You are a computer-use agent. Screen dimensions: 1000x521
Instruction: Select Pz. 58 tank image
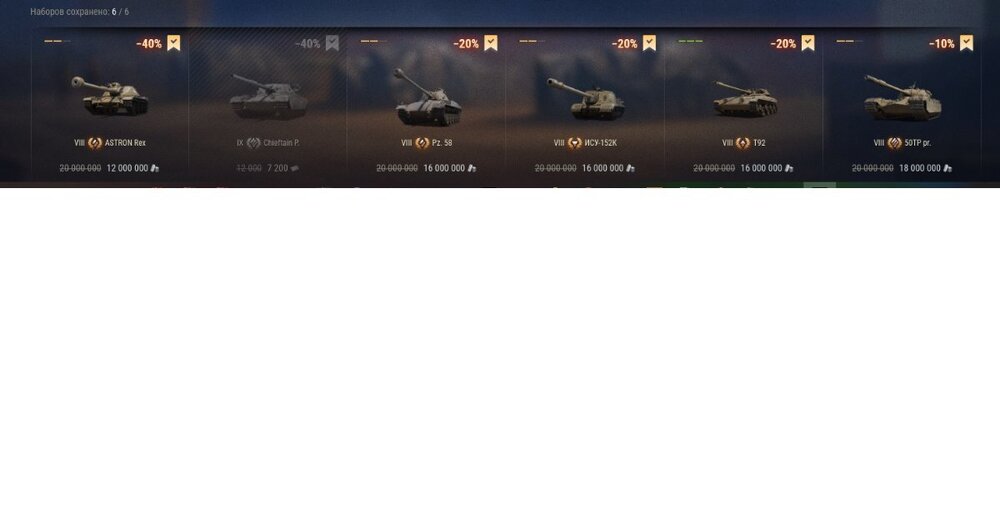427,97
